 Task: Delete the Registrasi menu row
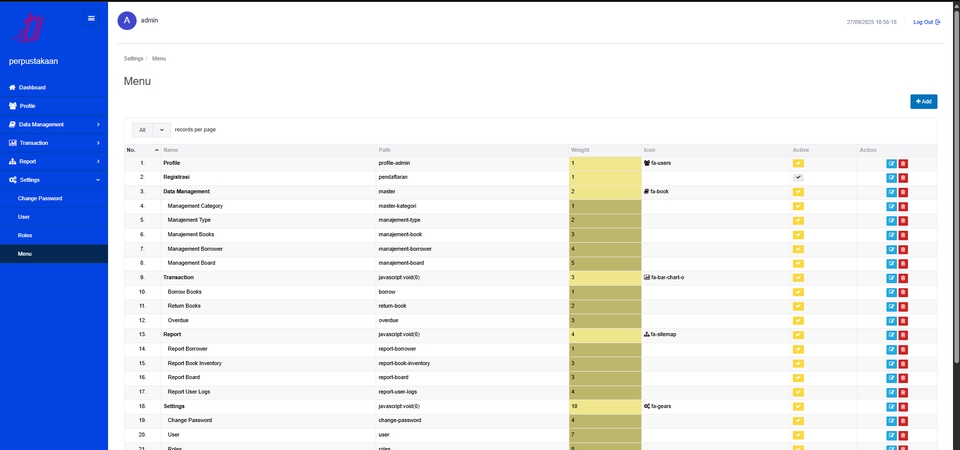click(x=903, y=177)
